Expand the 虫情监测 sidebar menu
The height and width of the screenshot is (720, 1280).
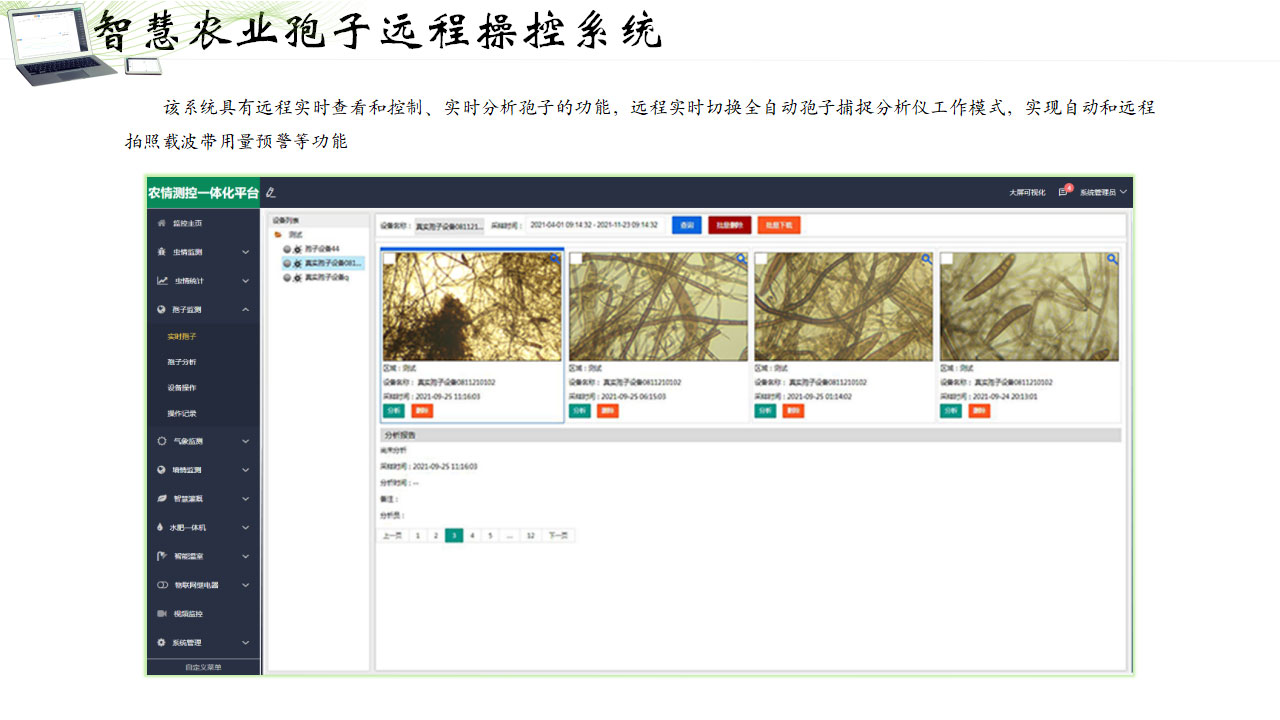click(x=246, y=252)
